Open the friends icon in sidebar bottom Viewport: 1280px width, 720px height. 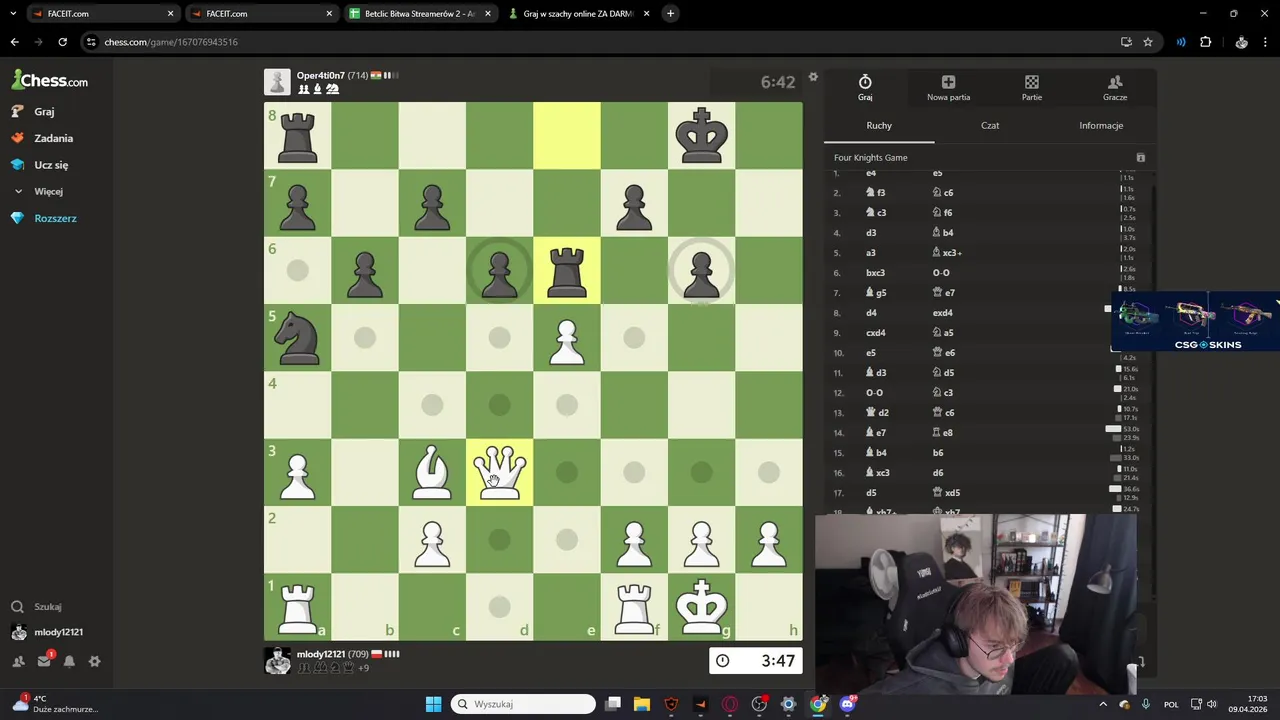point(18,661)
